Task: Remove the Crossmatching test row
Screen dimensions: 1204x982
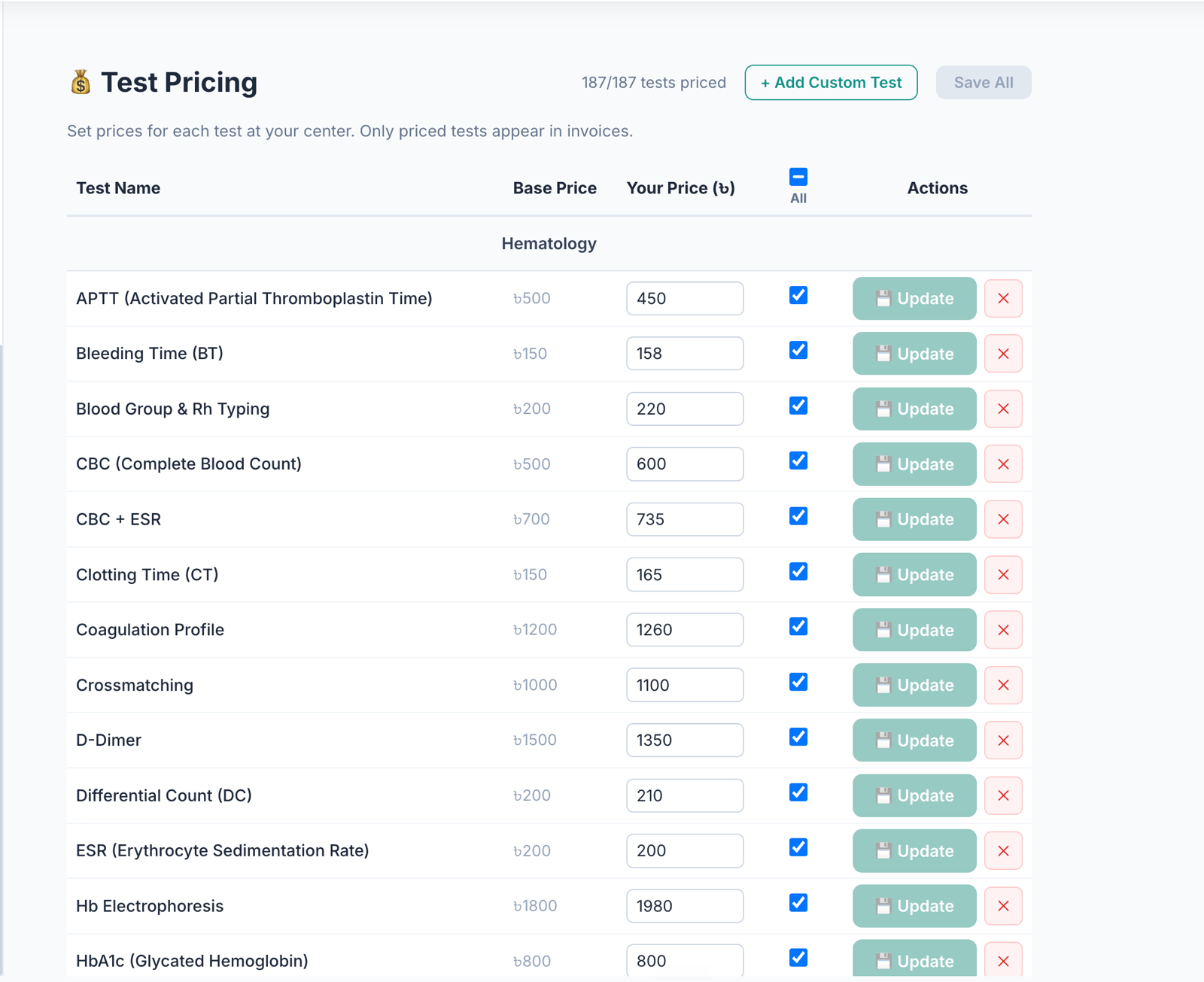Action: (x=1003, y=685)
